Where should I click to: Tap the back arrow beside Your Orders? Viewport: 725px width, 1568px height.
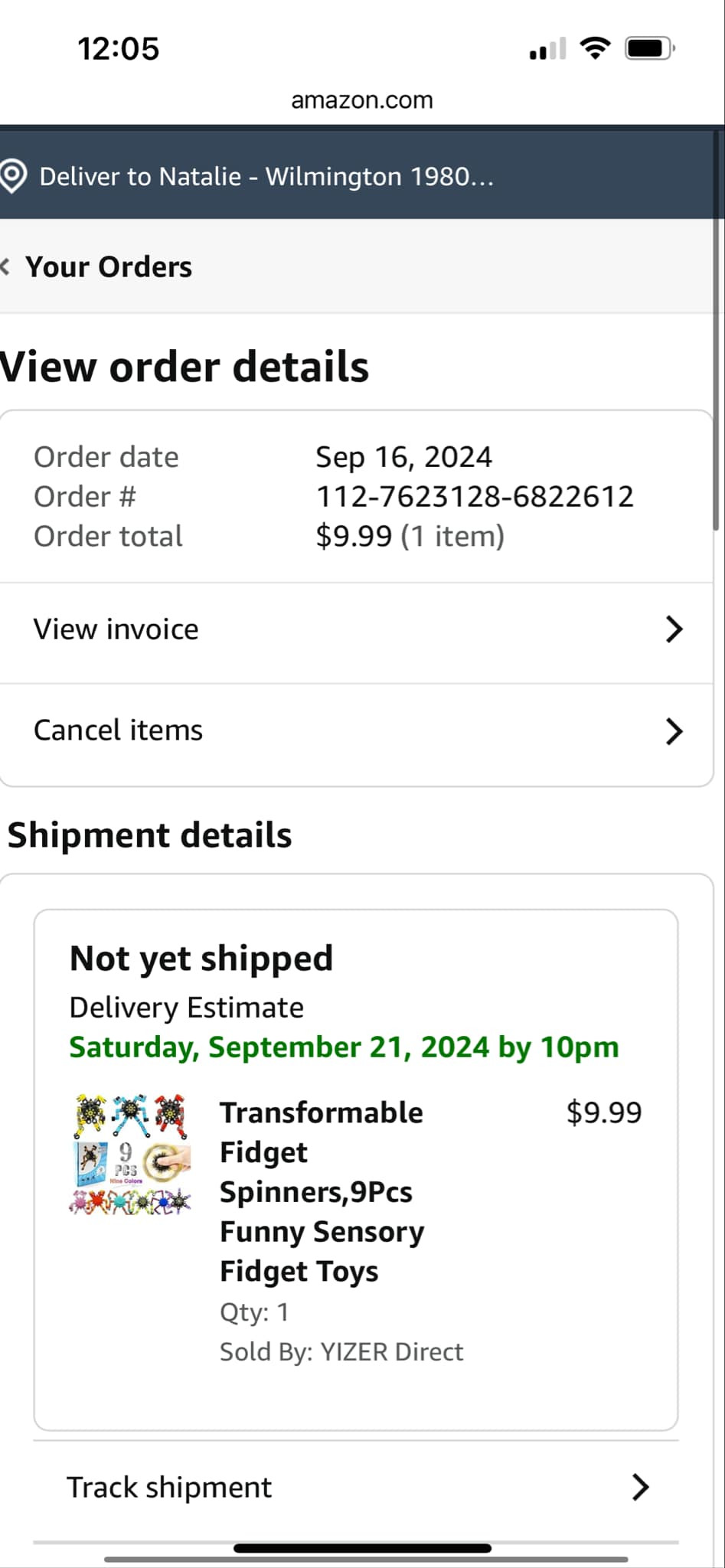[x=6, y=266]
